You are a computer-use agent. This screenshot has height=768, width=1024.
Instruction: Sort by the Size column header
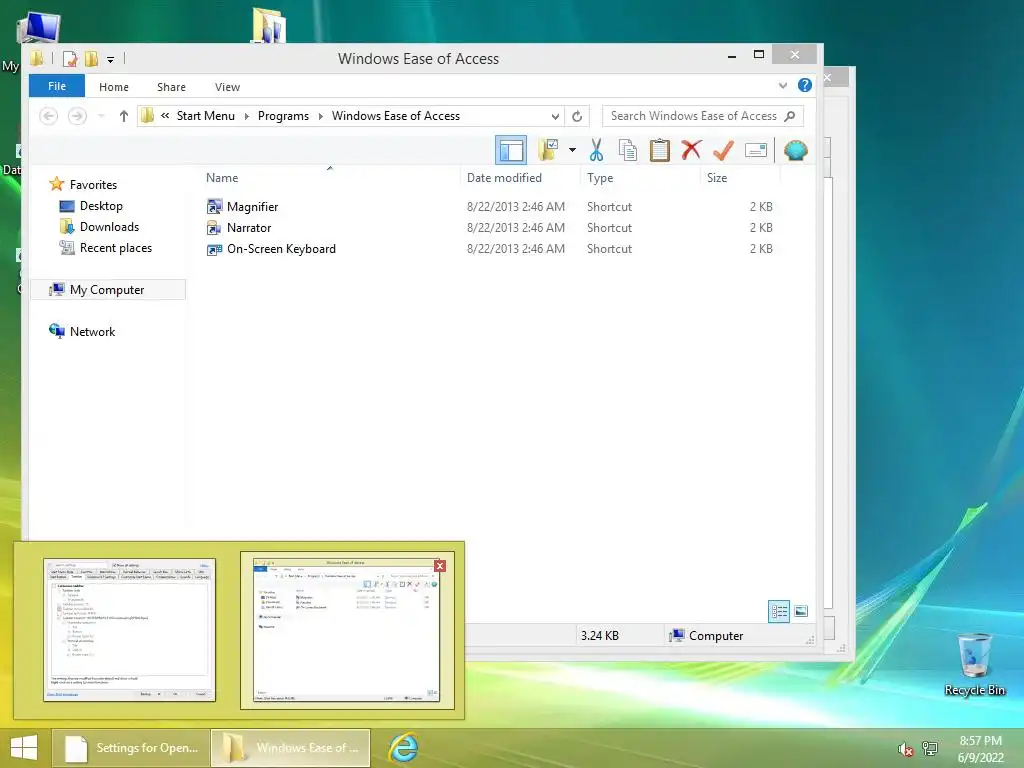tap(716, 178)
